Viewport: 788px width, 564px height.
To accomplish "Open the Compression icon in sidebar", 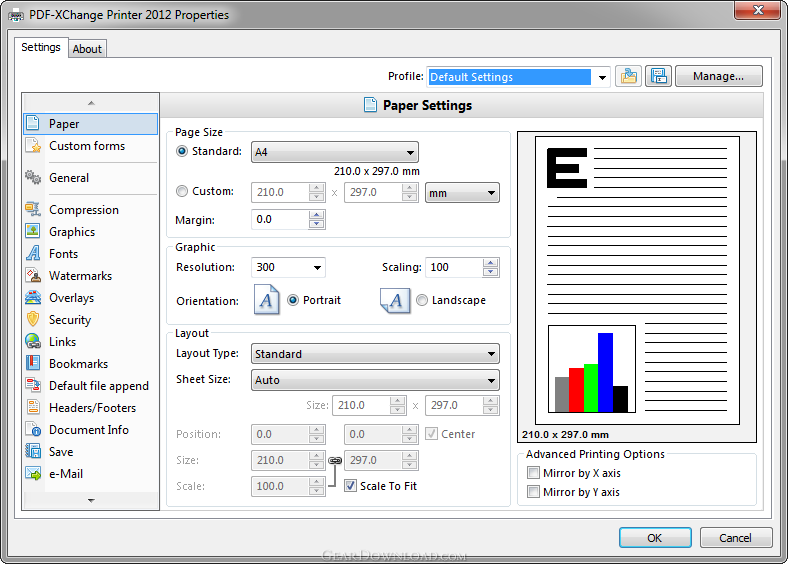I will point(33,209).
